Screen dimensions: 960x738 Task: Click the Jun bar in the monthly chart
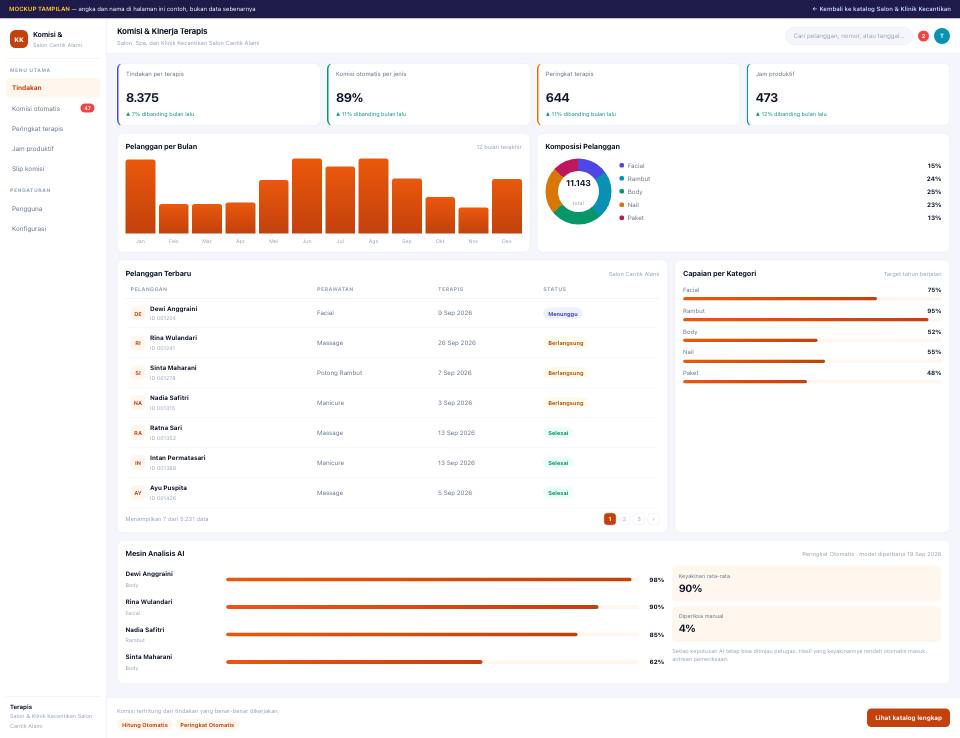pyautogui.click(x=307, y=196)
